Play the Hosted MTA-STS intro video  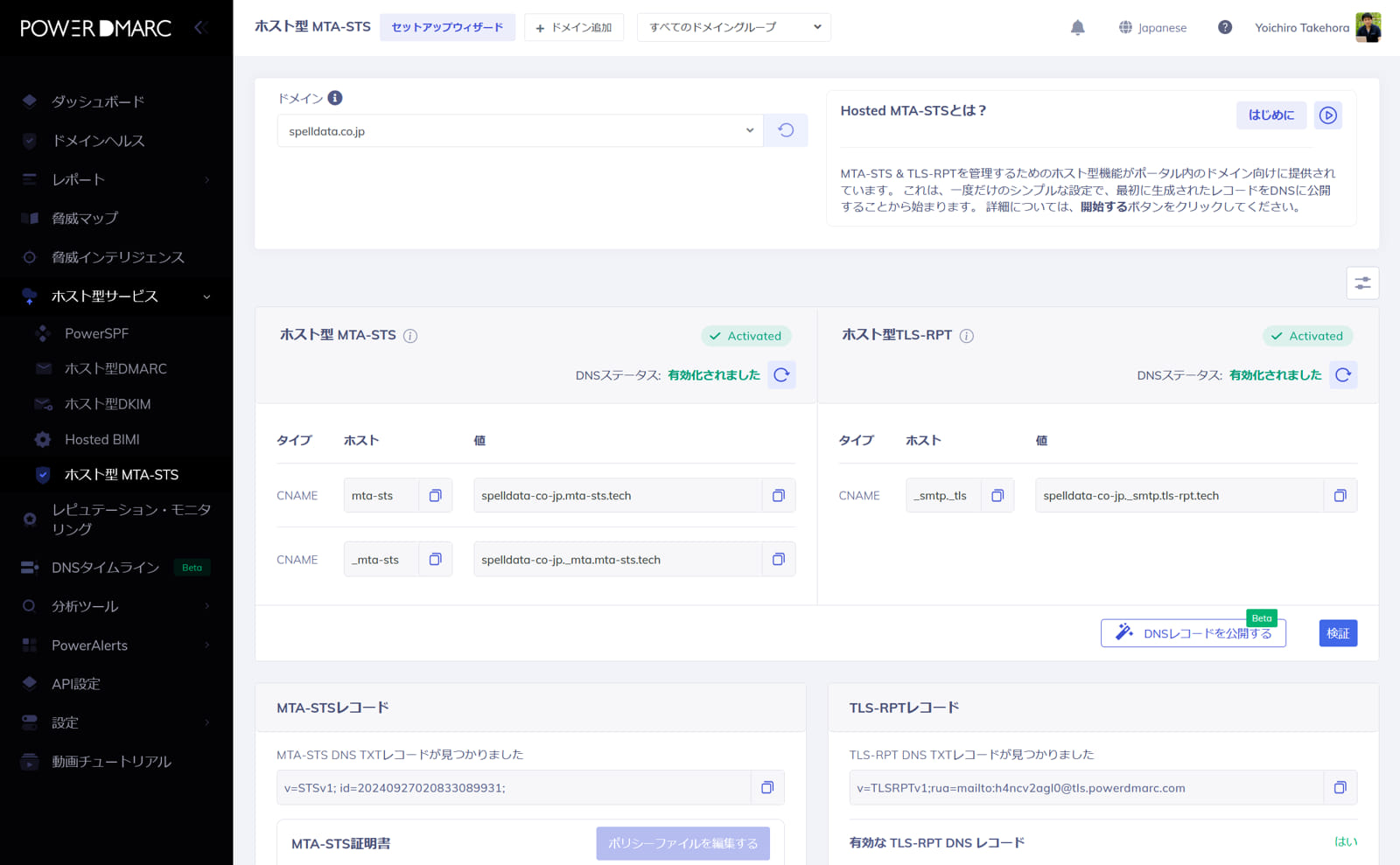click(x=1328, y=115)
